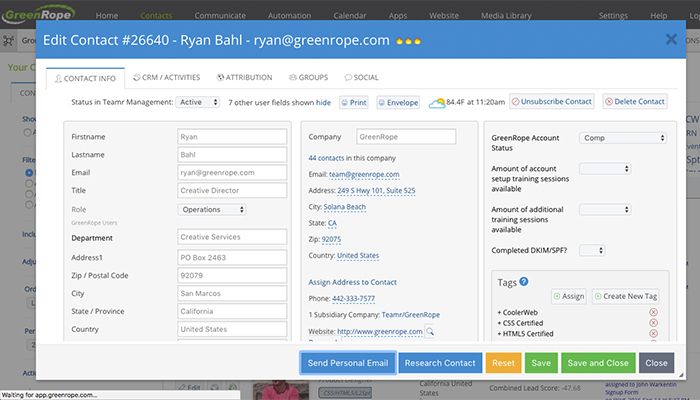Viewport: 700px width, 400px height.
Task: Open the Completed DKIM/SPF dropdown
Action: (x=592, y=250)
